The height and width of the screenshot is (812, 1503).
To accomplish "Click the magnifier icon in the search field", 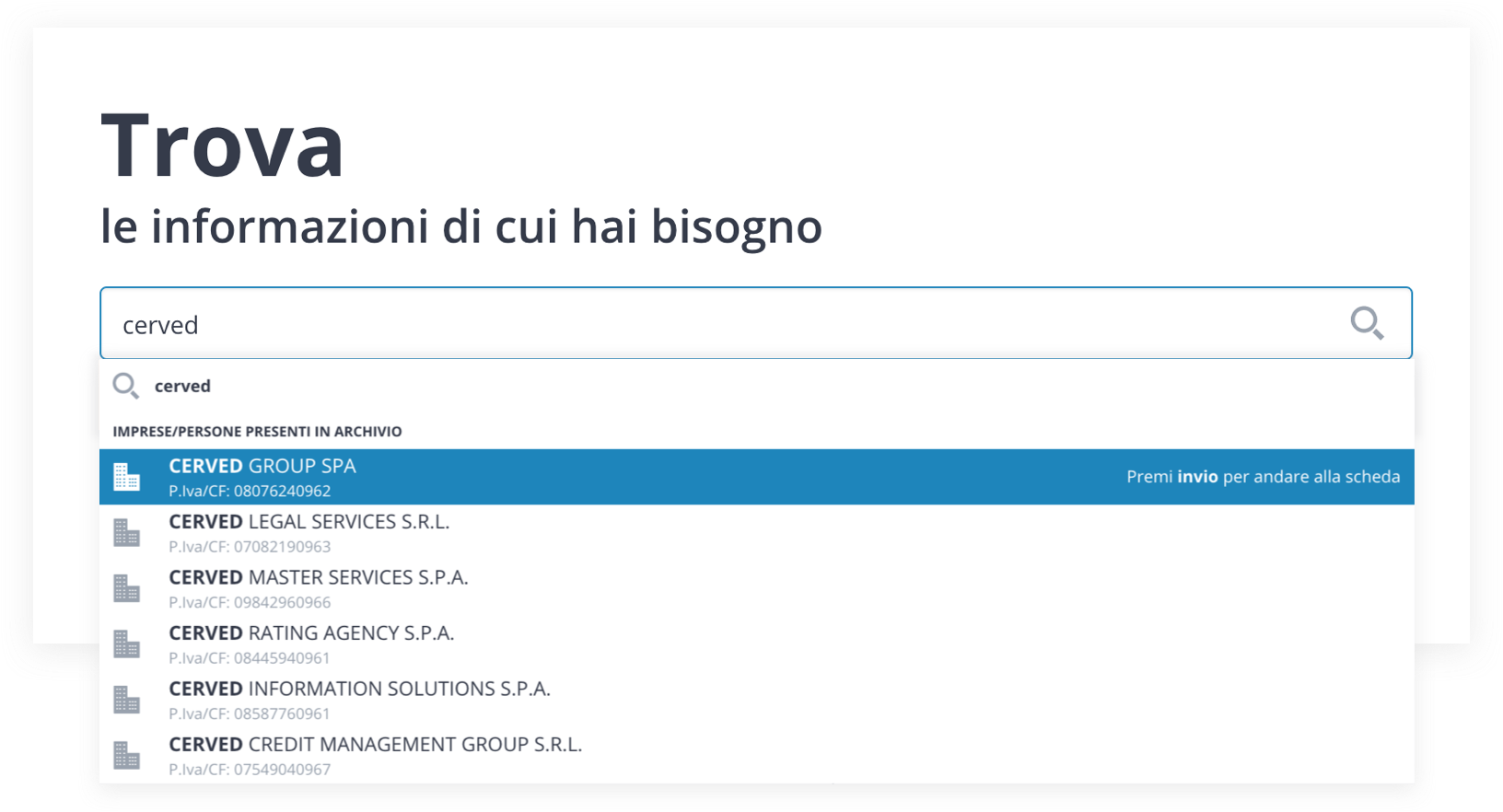I will (x=1367, y=323).
